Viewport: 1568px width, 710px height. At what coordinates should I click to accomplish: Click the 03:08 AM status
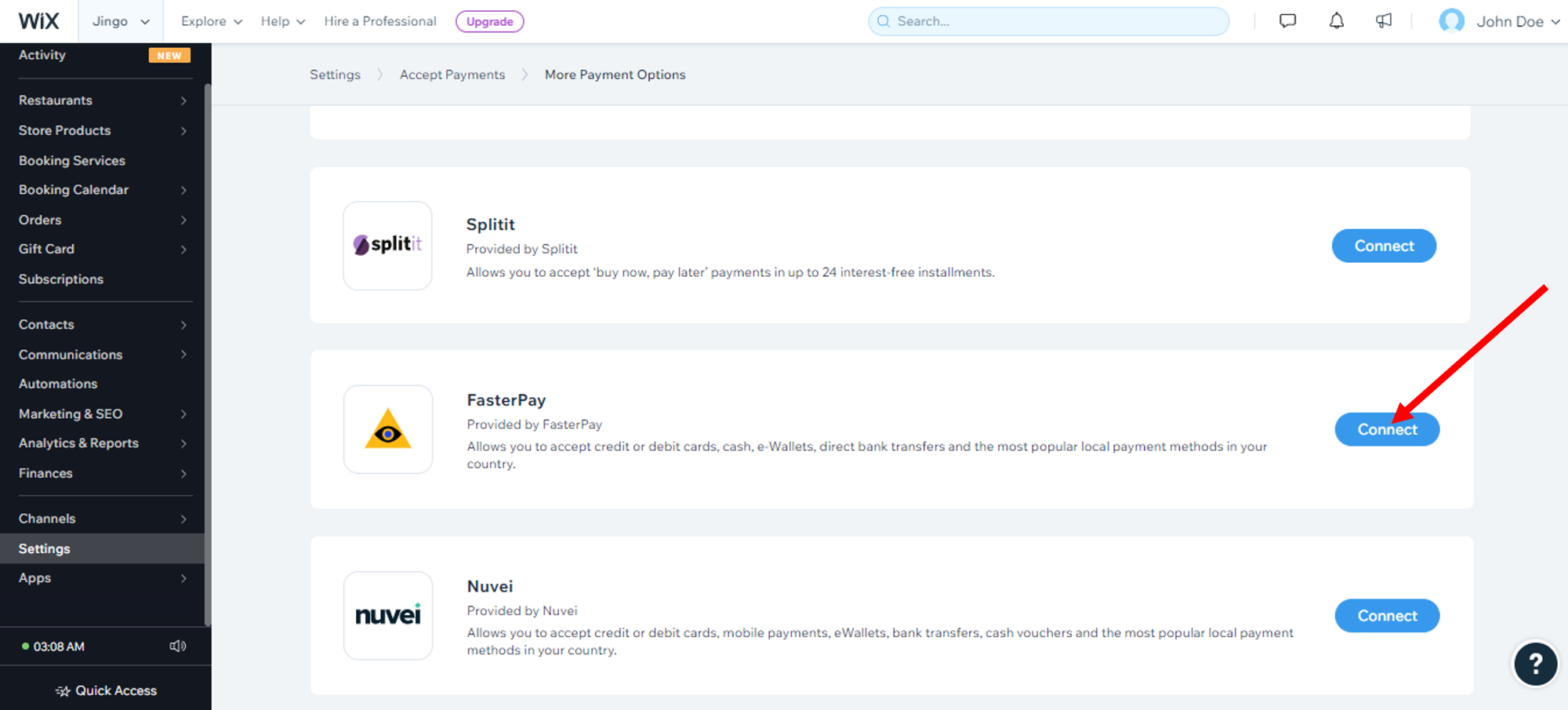tap(53, 646)
